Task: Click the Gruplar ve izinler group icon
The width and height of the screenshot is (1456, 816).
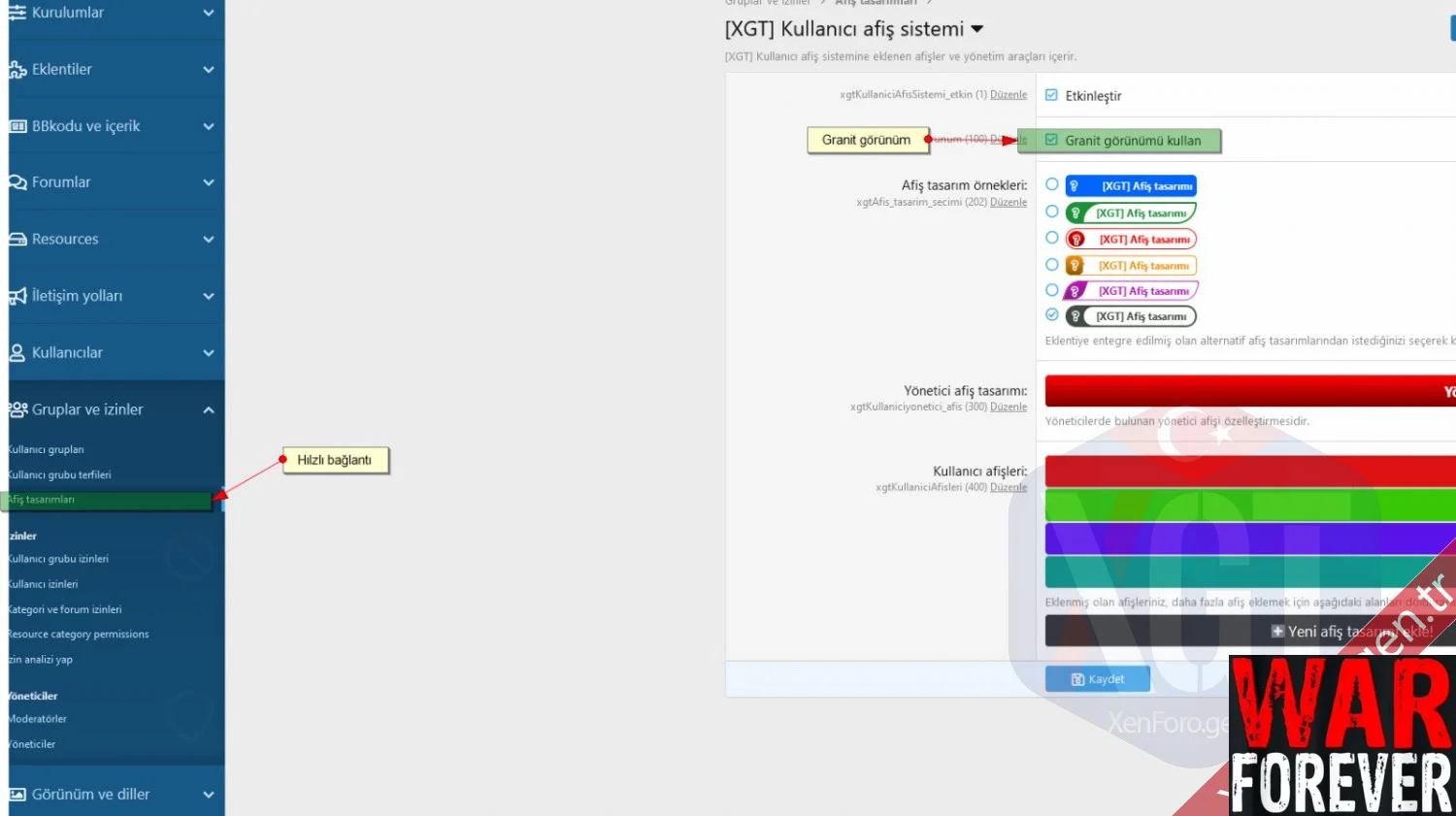Action: (17, 409)
